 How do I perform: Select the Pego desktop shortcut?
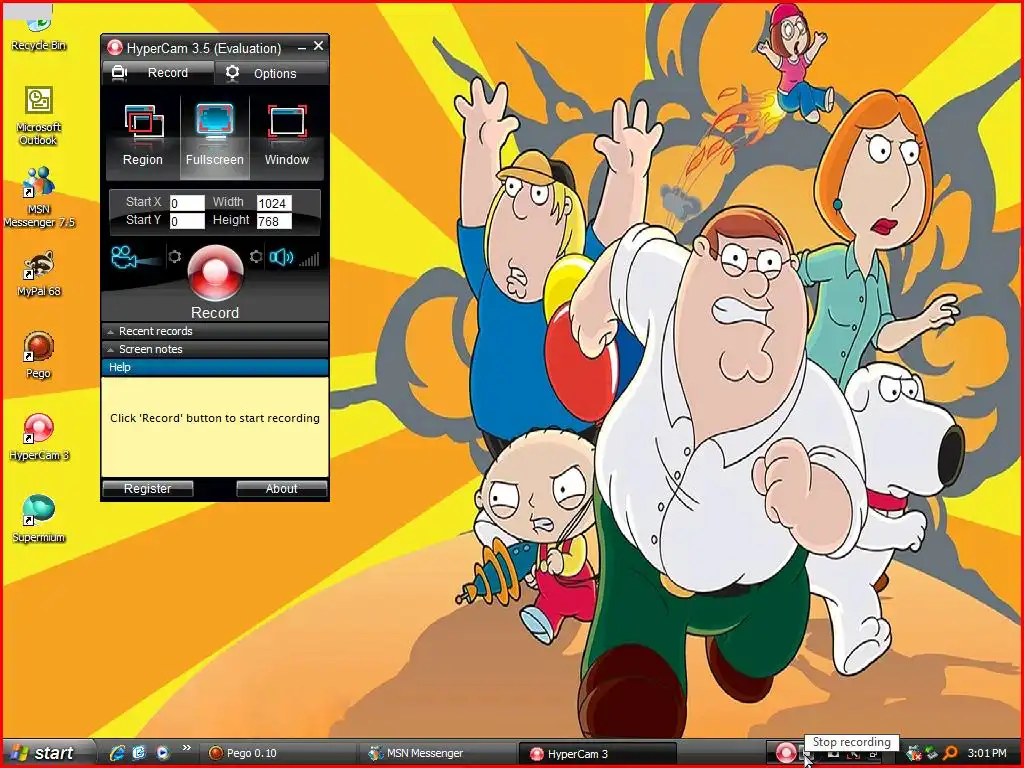pyautogui.click(x=39, y=355)
